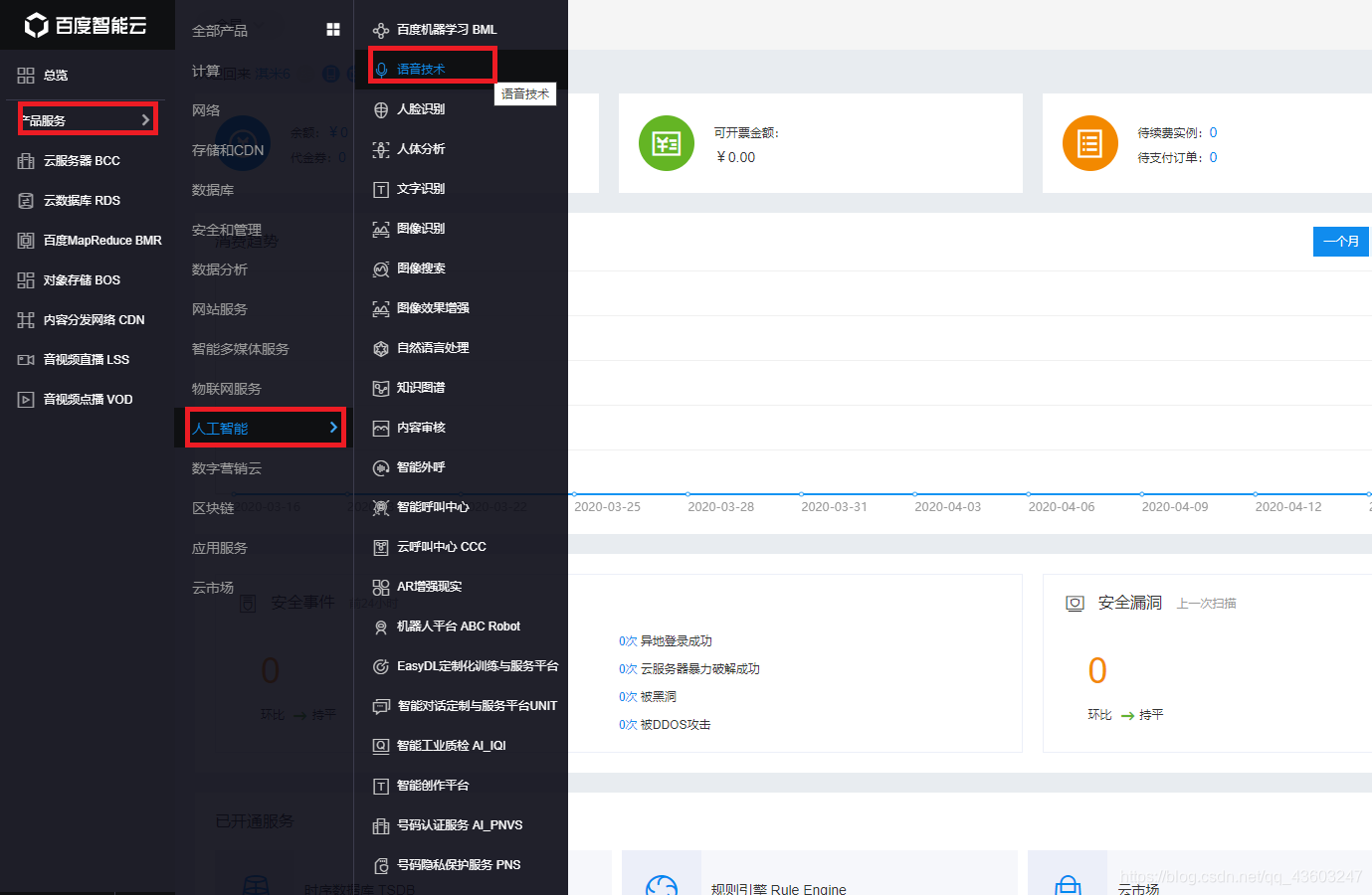
Task: Open the 应用服务 category
Action: [x=220, y=548]
